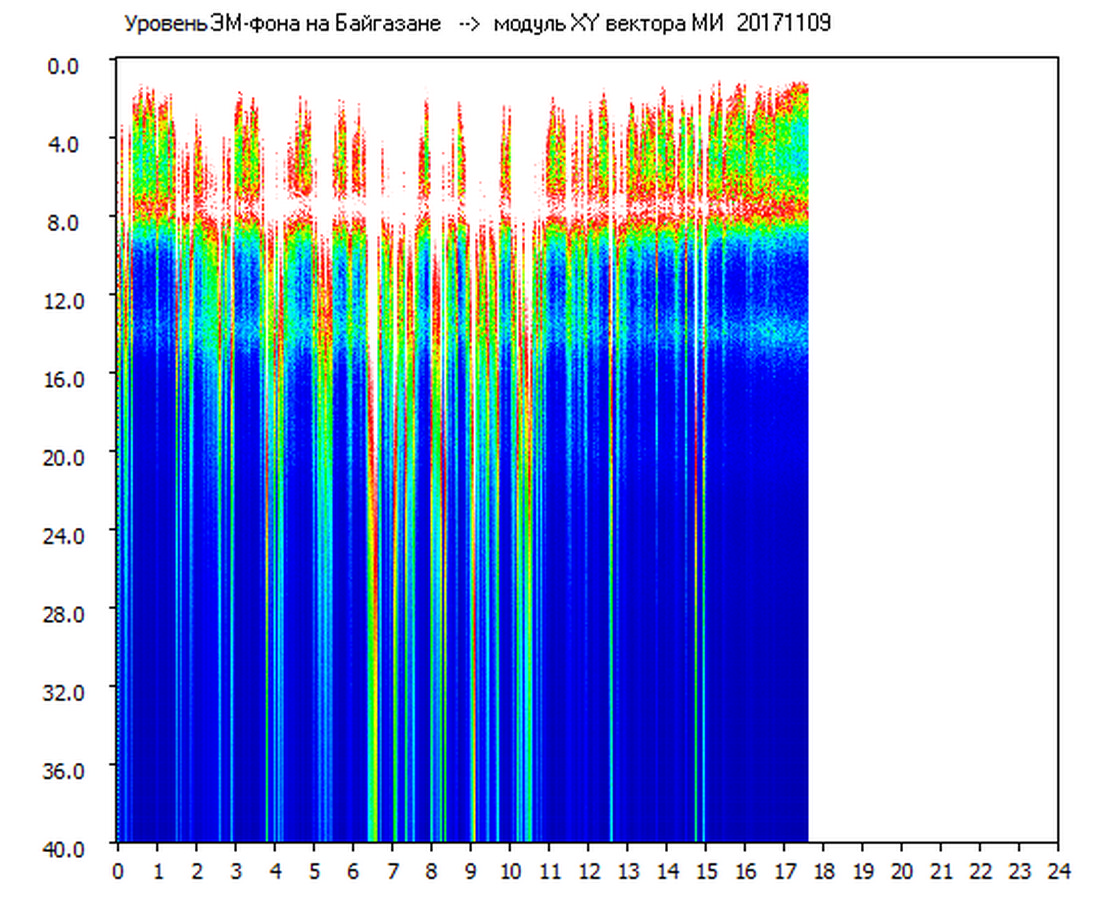This screenshot has width=1096, height=900.
Task: Pick the hour 18 tick label
Action: point(823,871)
